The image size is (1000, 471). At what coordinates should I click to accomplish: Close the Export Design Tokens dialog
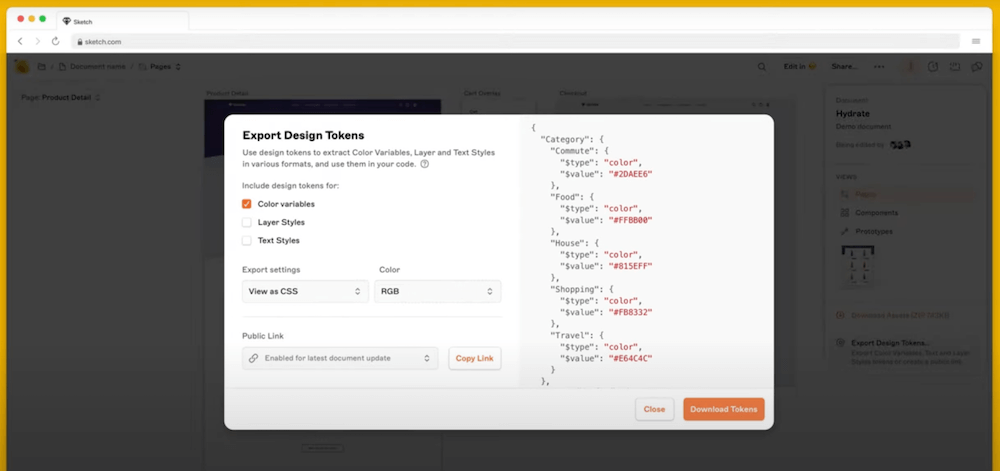[x=654, y=409]
